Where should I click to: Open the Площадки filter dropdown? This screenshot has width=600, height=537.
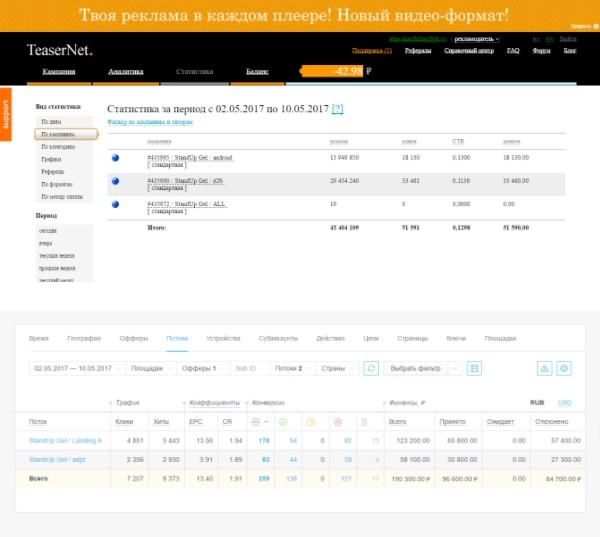coord(151,368)
